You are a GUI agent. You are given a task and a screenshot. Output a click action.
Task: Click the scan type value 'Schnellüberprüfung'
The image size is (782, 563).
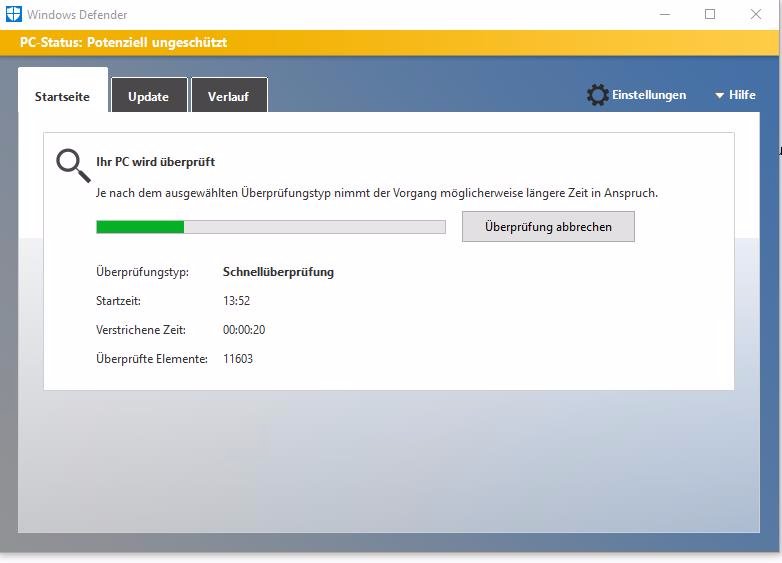pos(278,272)
